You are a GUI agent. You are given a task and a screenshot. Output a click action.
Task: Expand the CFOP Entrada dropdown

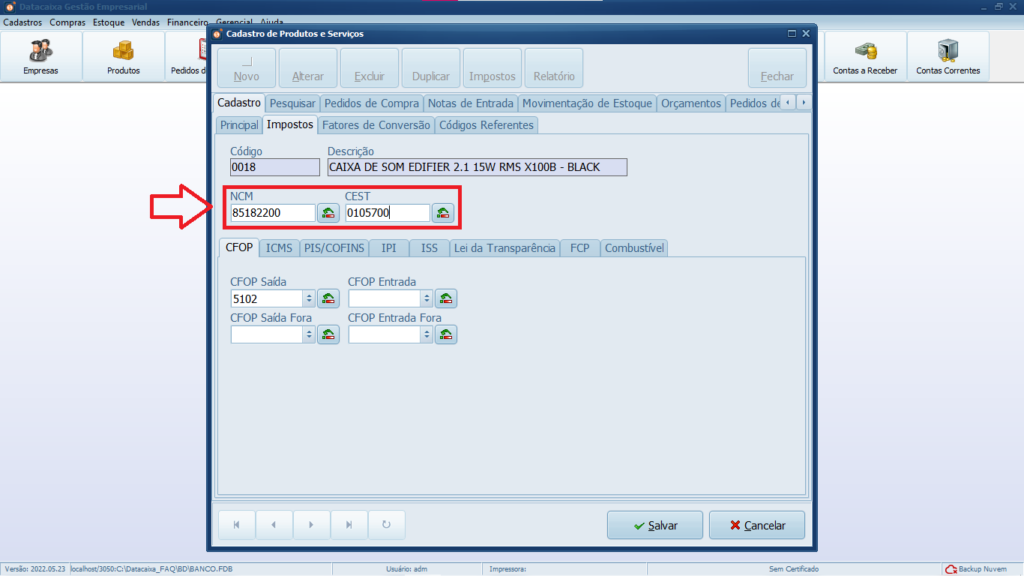click(427, 299)
